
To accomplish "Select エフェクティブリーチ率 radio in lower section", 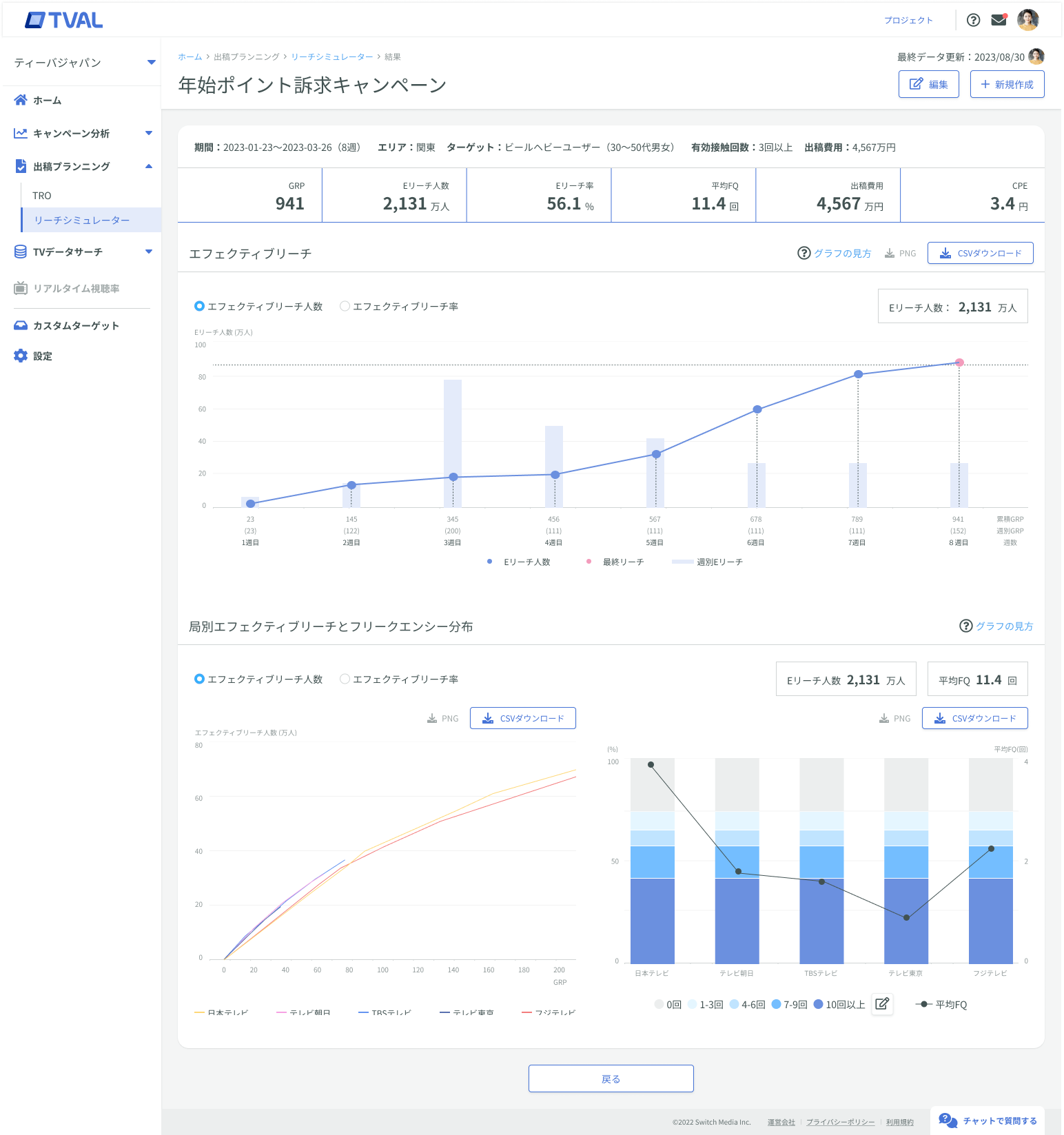I will coord(345,679).
